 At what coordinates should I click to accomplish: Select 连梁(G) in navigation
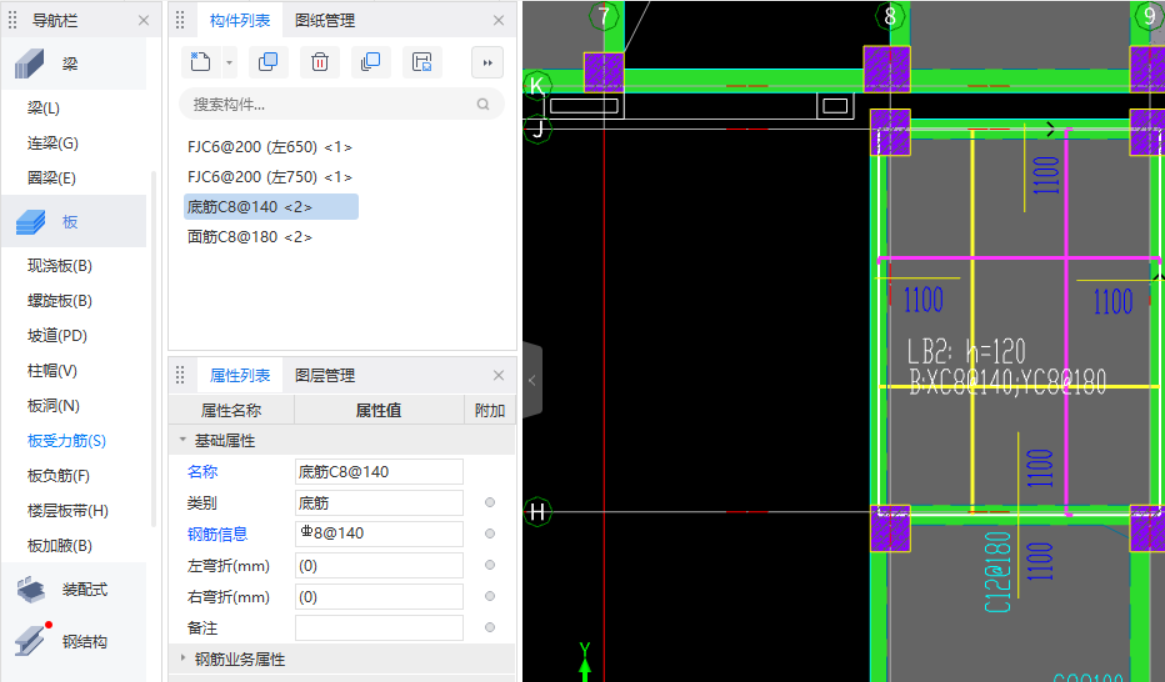coord(53,143)
